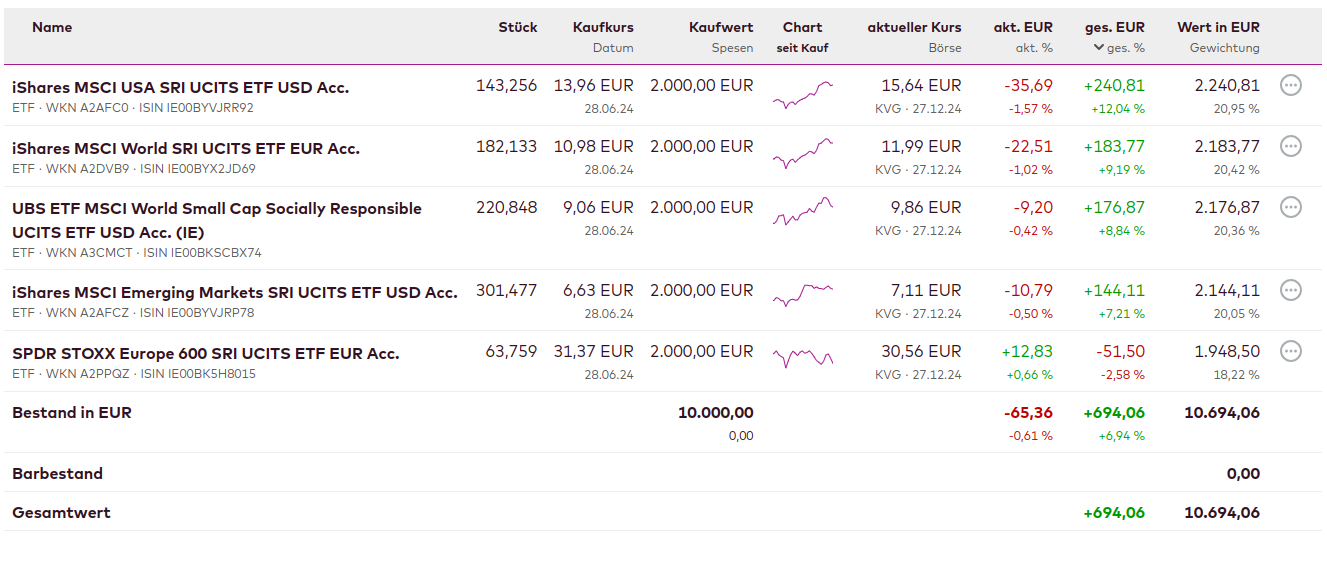Open SPDR STOXX Europe 600 SRI ETF link
Screen dimensions: 1327x574
(x=205, y=354)
